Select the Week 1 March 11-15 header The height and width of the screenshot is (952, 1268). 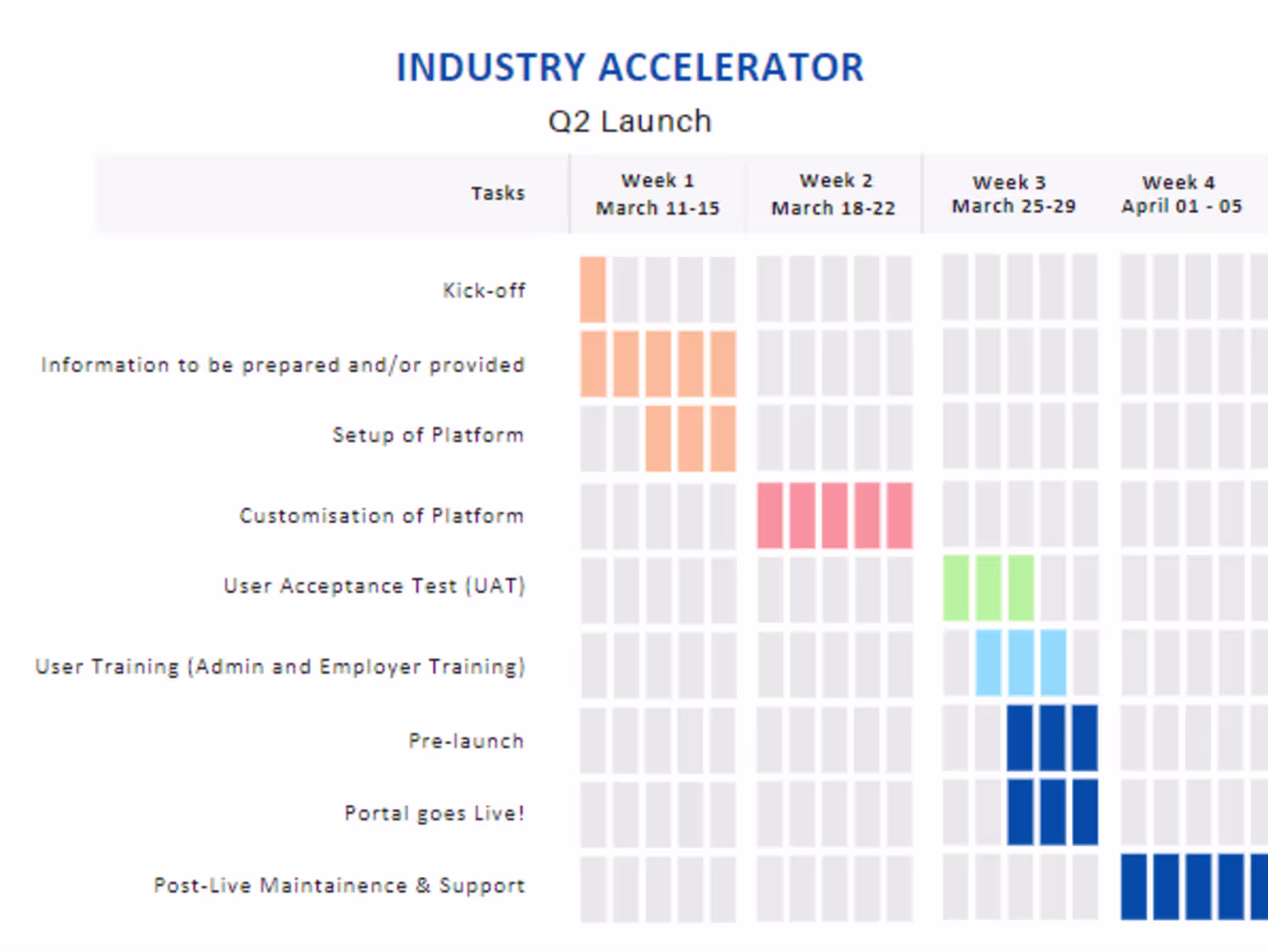[x=658, y=194]
